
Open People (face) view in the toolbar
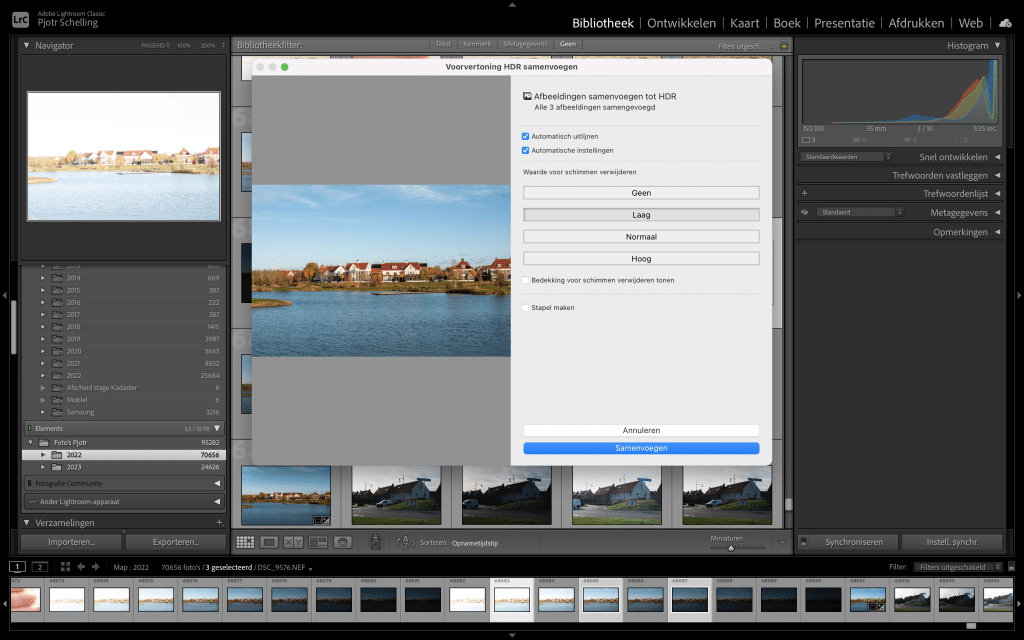coord(342,542)
